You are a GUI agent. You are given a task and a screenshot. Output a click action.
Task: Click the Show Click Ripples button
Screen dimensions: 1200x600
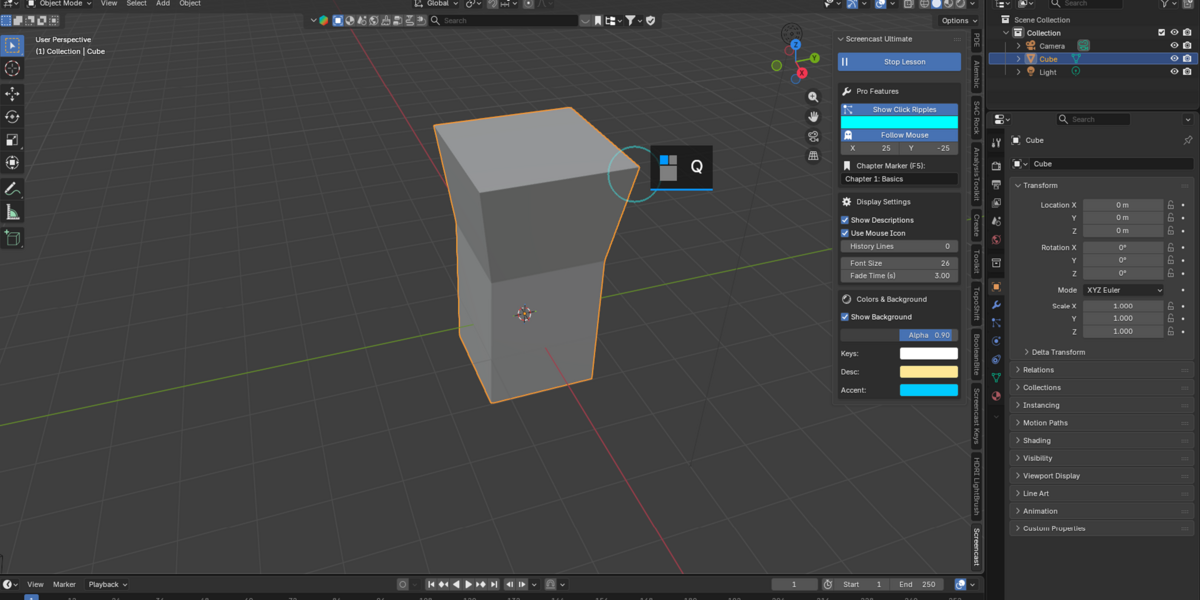click(899, 110)
